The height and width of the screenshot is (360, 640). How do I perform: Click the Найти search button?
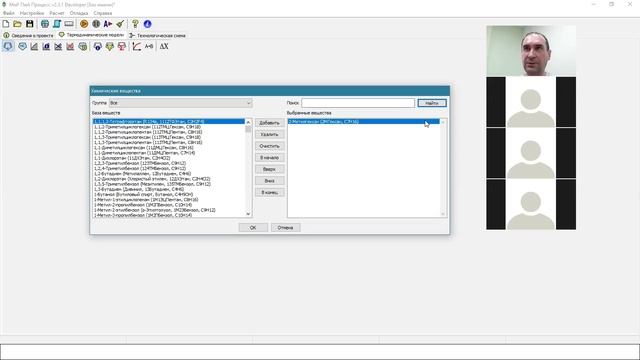point(432,103)
